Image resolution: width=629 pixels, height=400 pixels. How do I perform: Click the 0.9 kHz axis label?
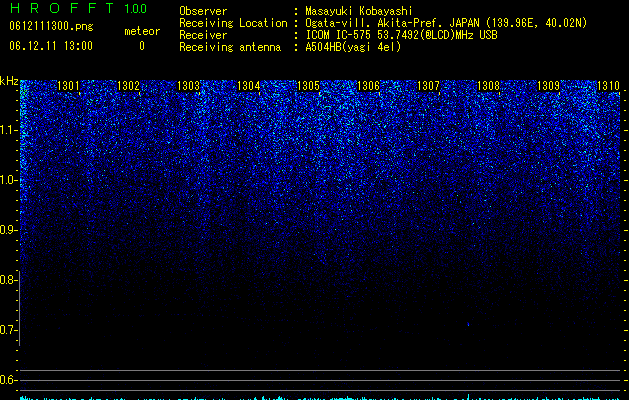tap(8, 230)
